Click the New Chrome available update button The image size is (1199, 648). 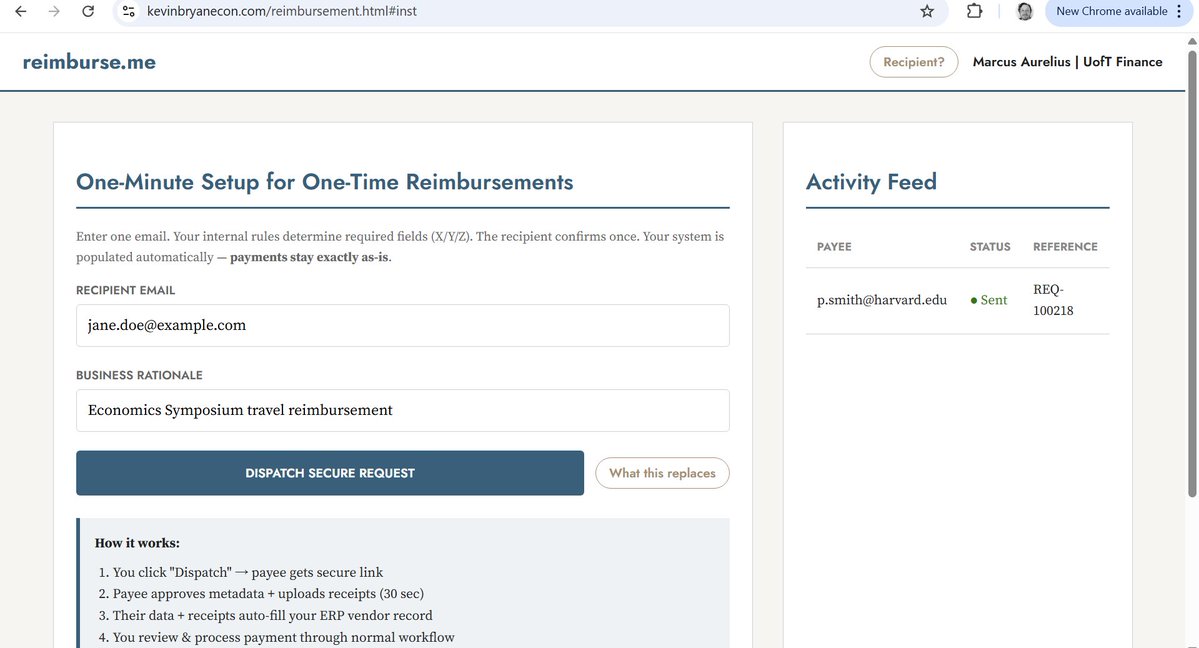[x=1111, y=11]
